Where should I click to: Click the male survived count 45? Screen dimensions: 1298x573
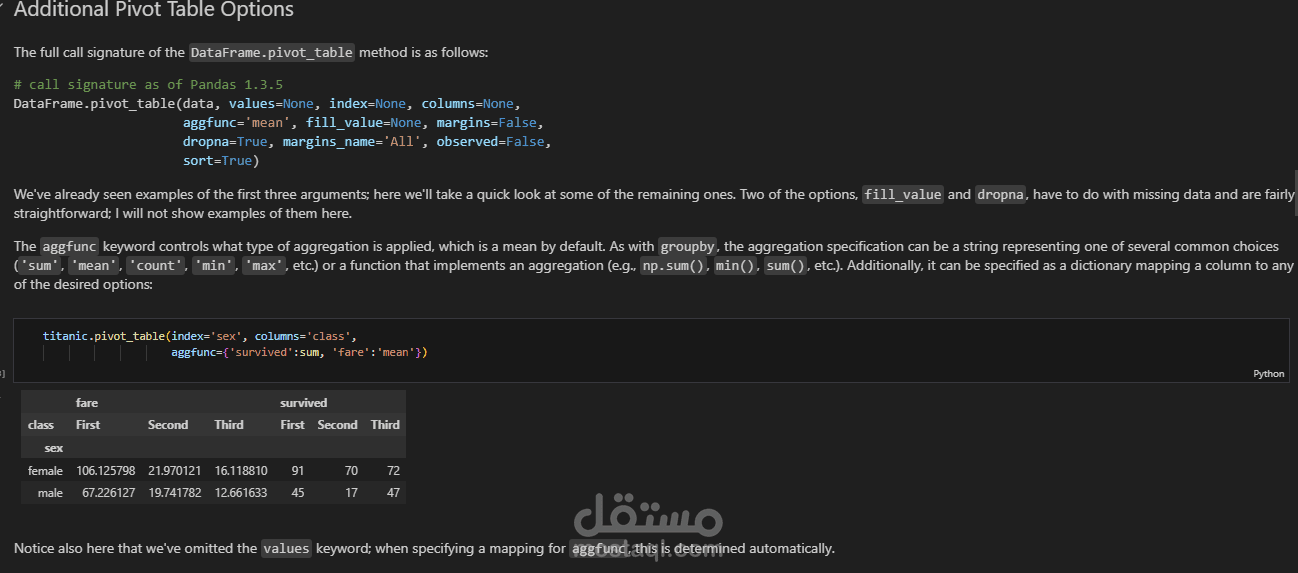[x=298, y=493]
